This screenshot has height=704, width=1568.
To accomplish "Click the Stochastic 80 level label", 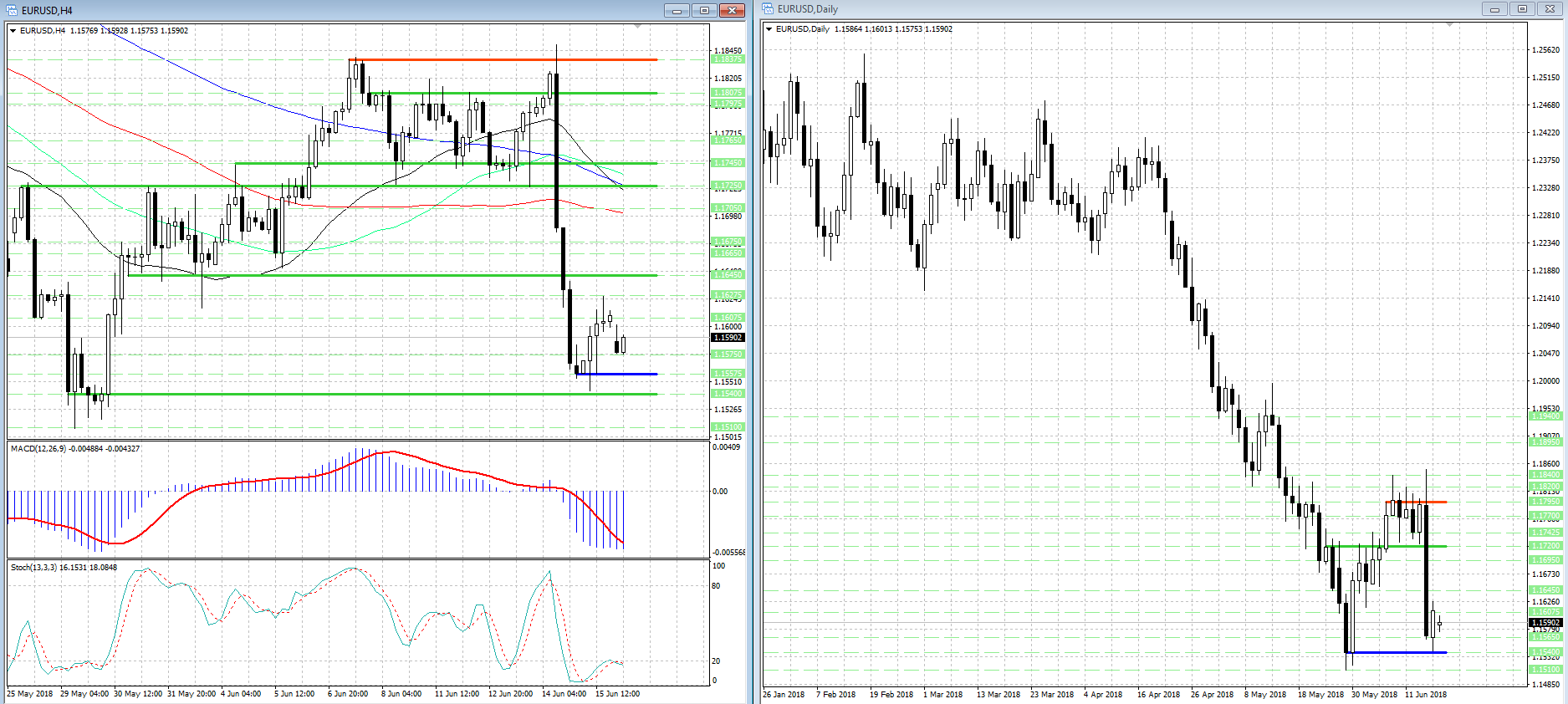I will (716, 586).
